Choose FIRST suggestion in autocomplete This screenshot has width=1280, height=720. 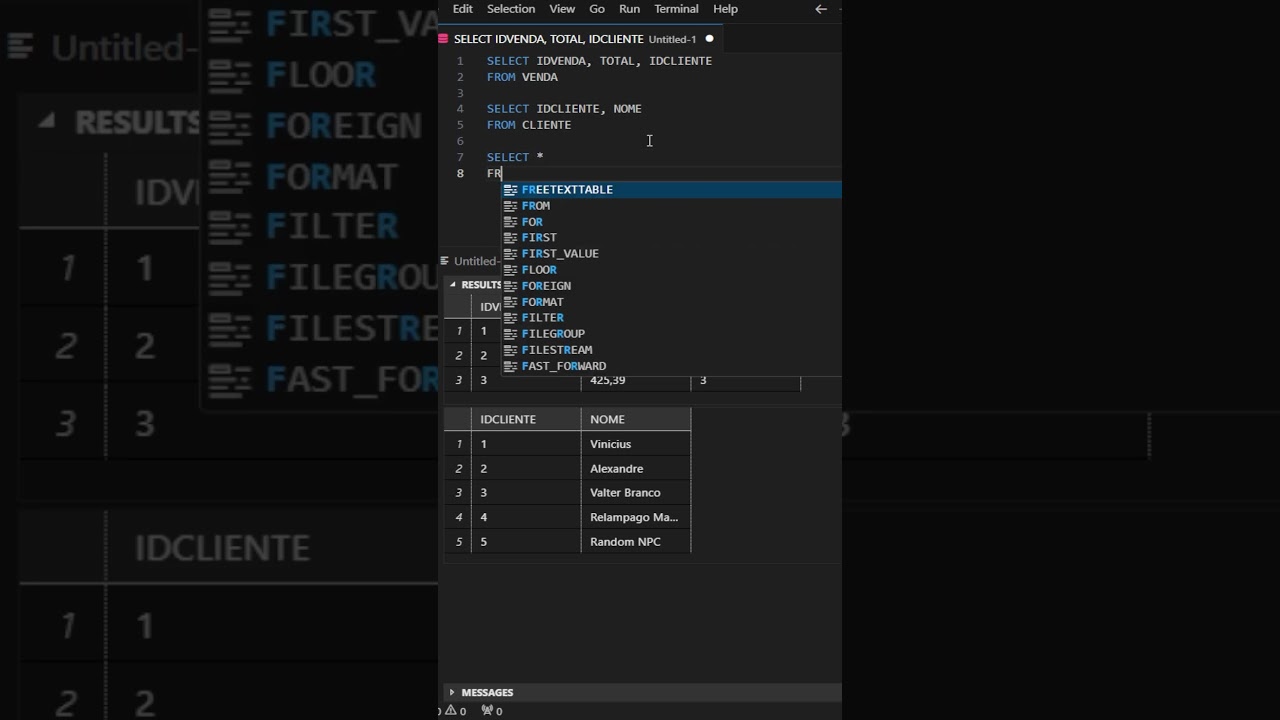click(x=671, y=238)
